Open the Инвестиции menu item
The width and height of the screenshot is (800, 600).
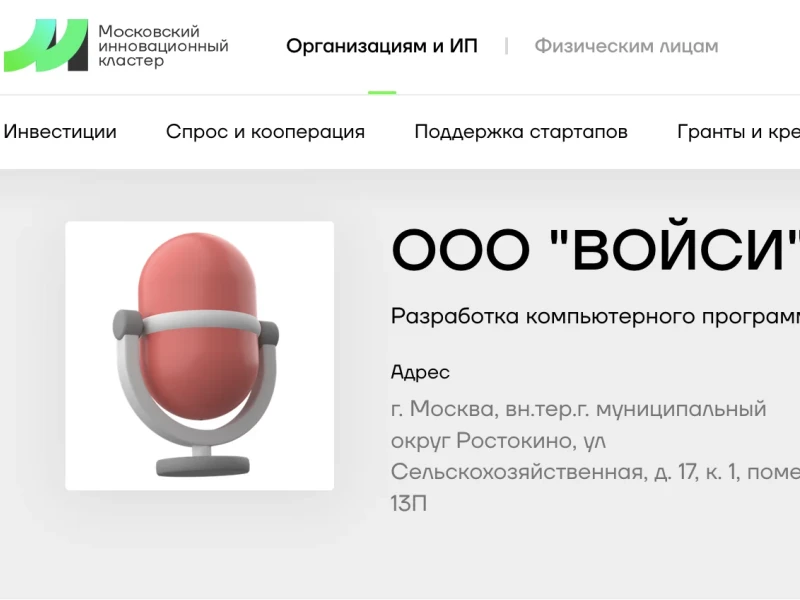coord(60,132)
